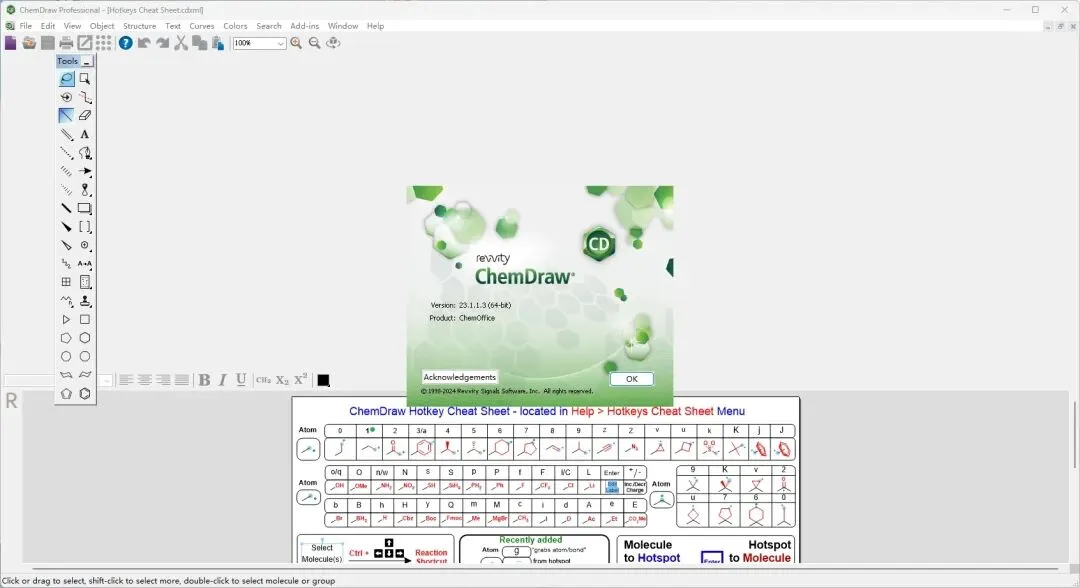Viewport: 1080px width, 588px height.
Task: Select the Bold Bond tool
Action: pos(66,208)
